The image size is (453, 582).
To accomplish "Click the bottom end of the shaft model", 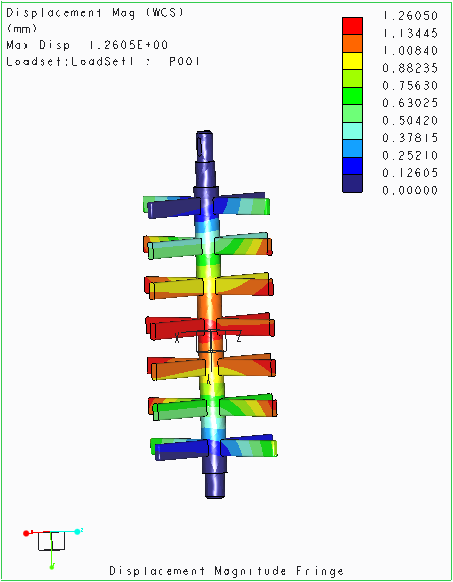I will (215, 485).
